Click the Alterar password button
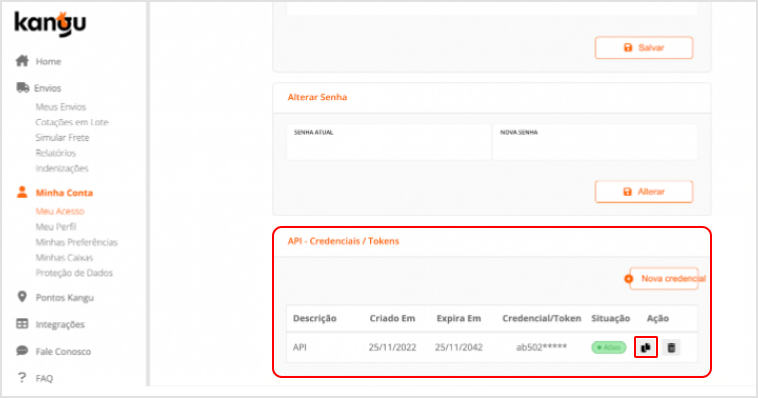The image size is (758, 398). (643, 192)
